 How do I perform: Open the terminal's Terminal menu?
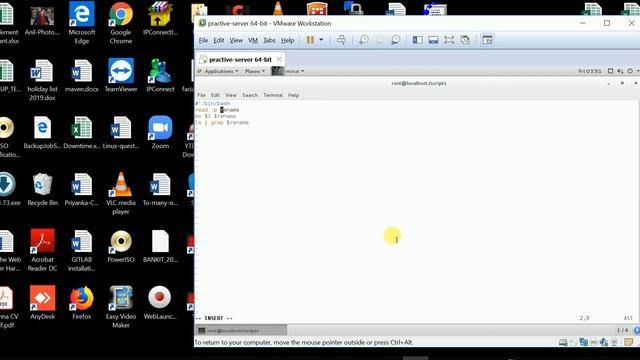tap(273, 95)
